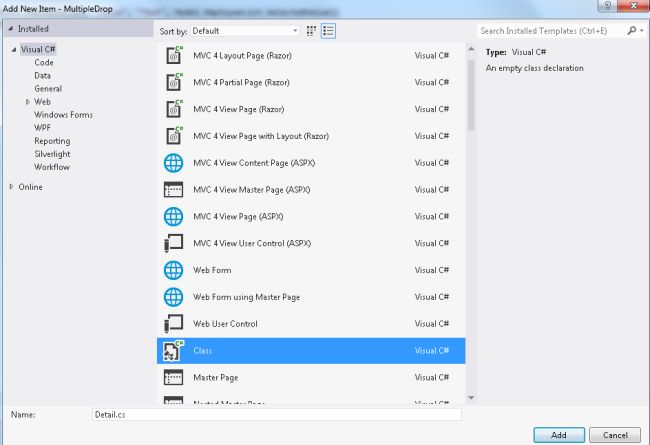
Task: Click the Class template icon
Action: click(x=173, y=350)
